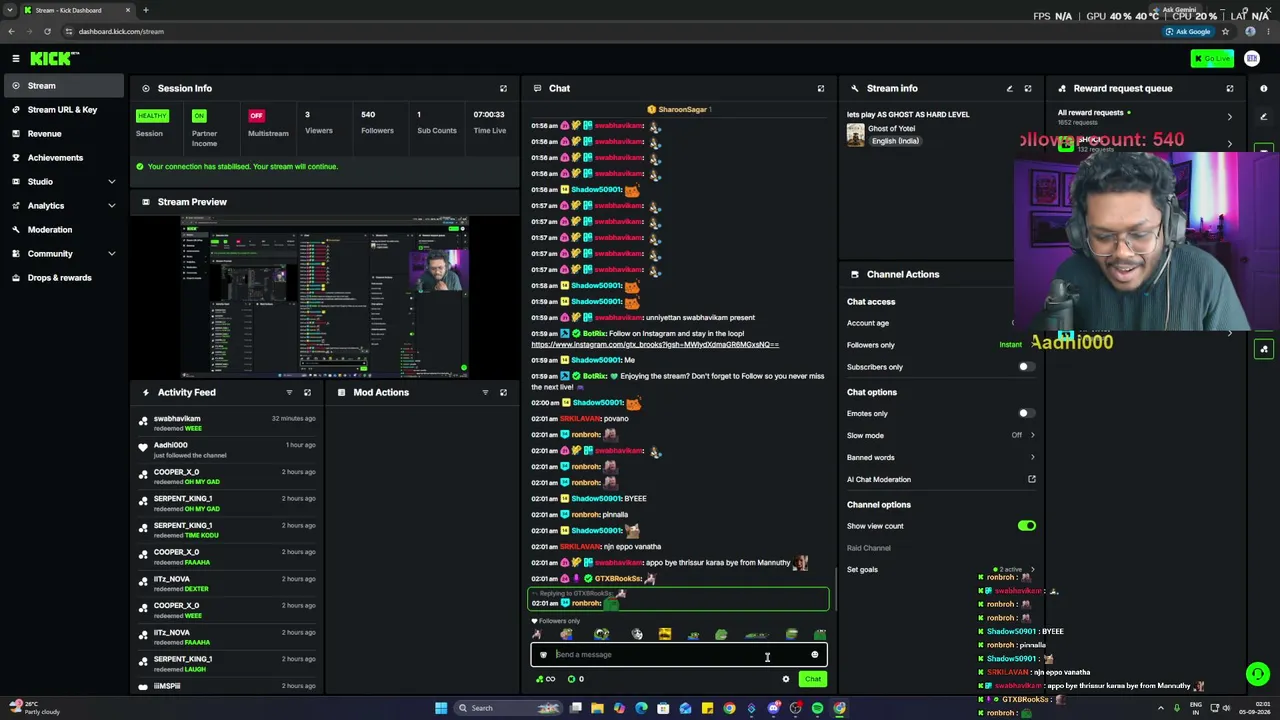The height and width of the screenshot is (720, 1280).
Task: Open Spotify from the taskbar
Action: 817,708
